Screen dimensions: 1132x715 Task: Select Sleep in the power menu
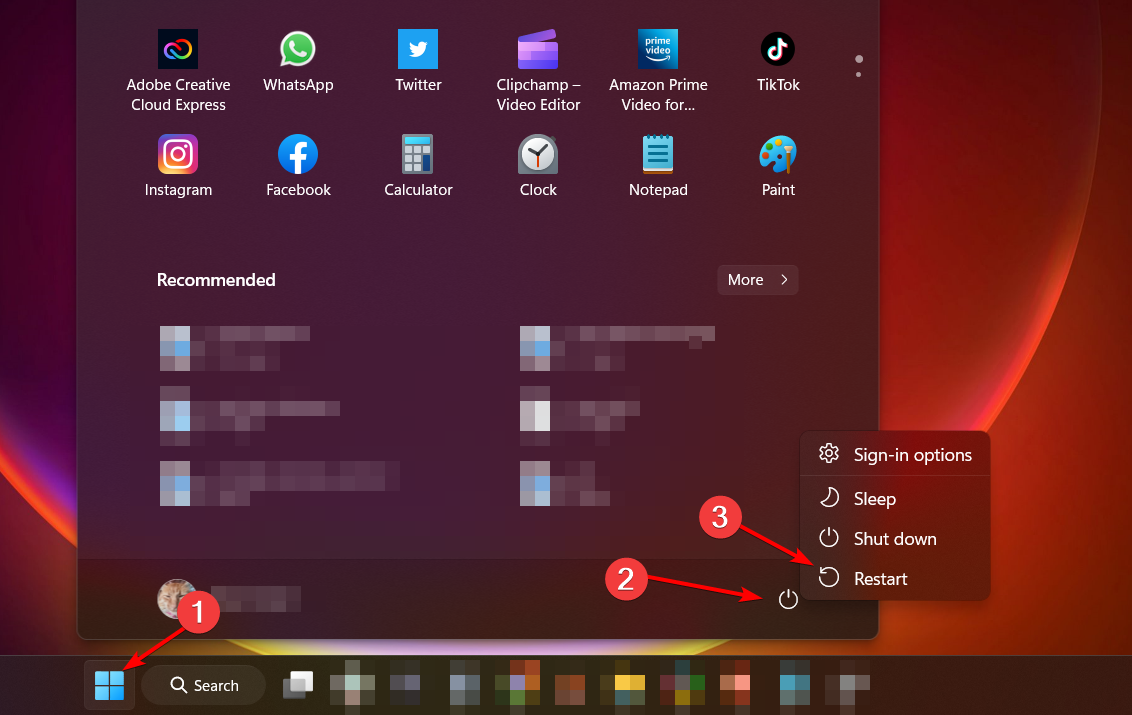click(x=895, y=498)
